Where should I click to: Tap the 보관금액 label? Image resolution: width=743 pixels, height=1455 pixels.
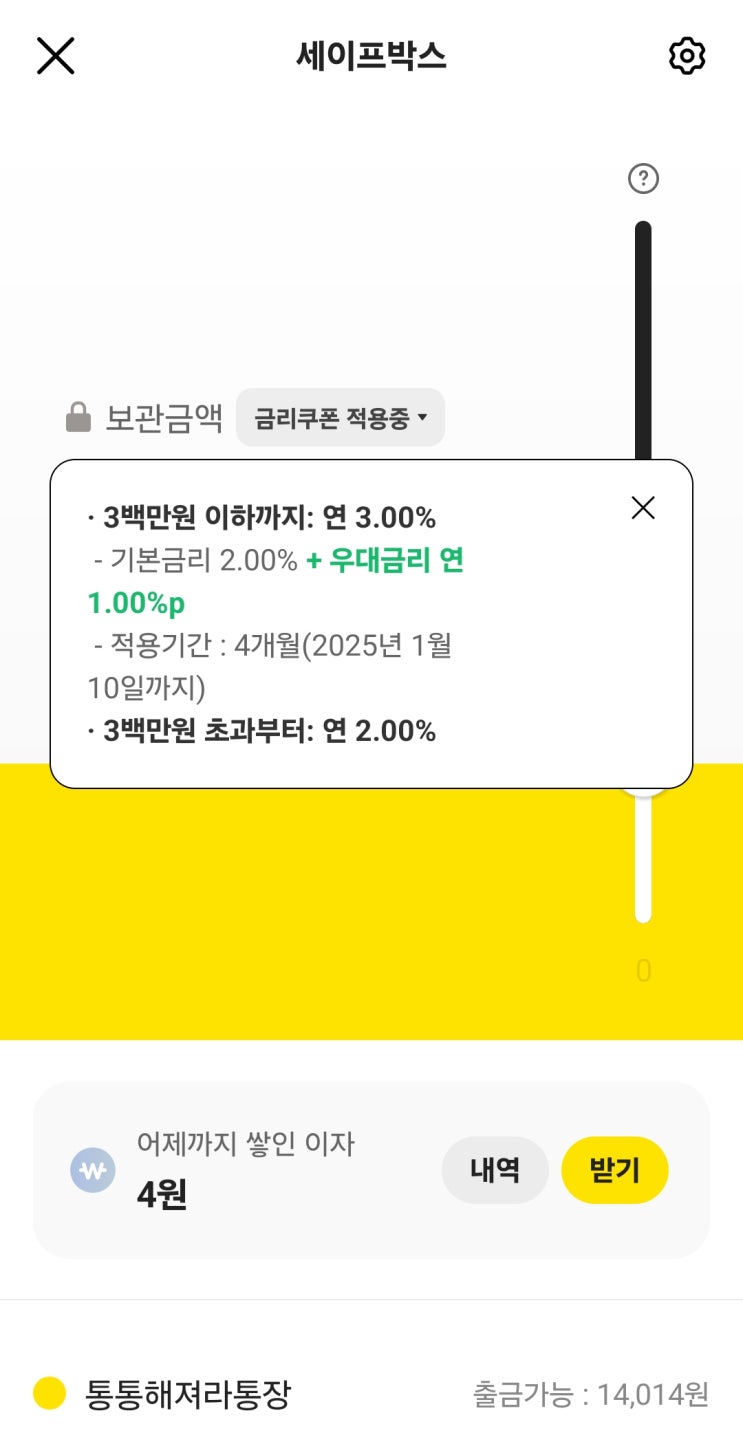[x=164, y=418]
